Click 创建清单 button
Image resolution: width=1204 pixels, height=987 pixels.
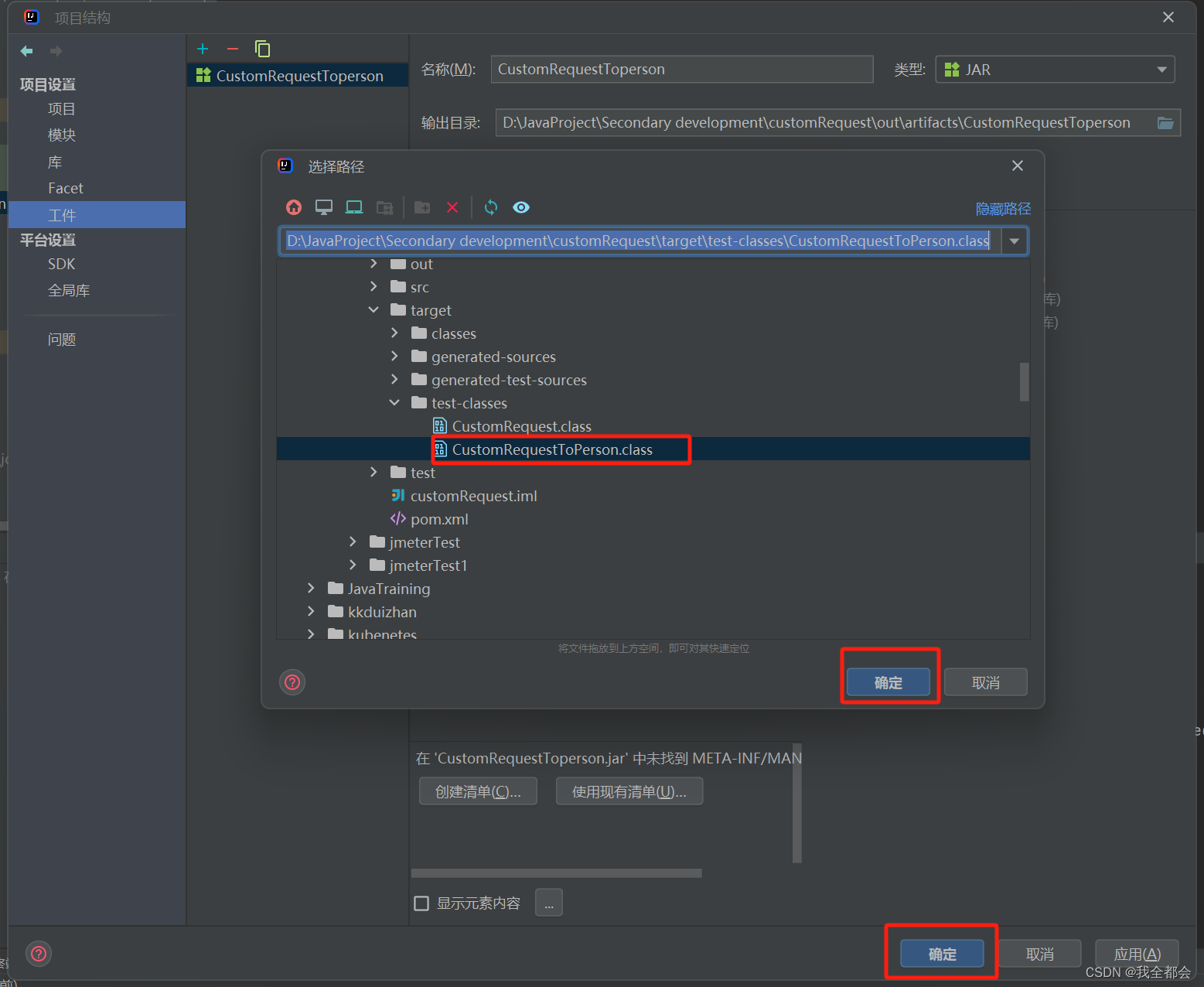(478, 791)
